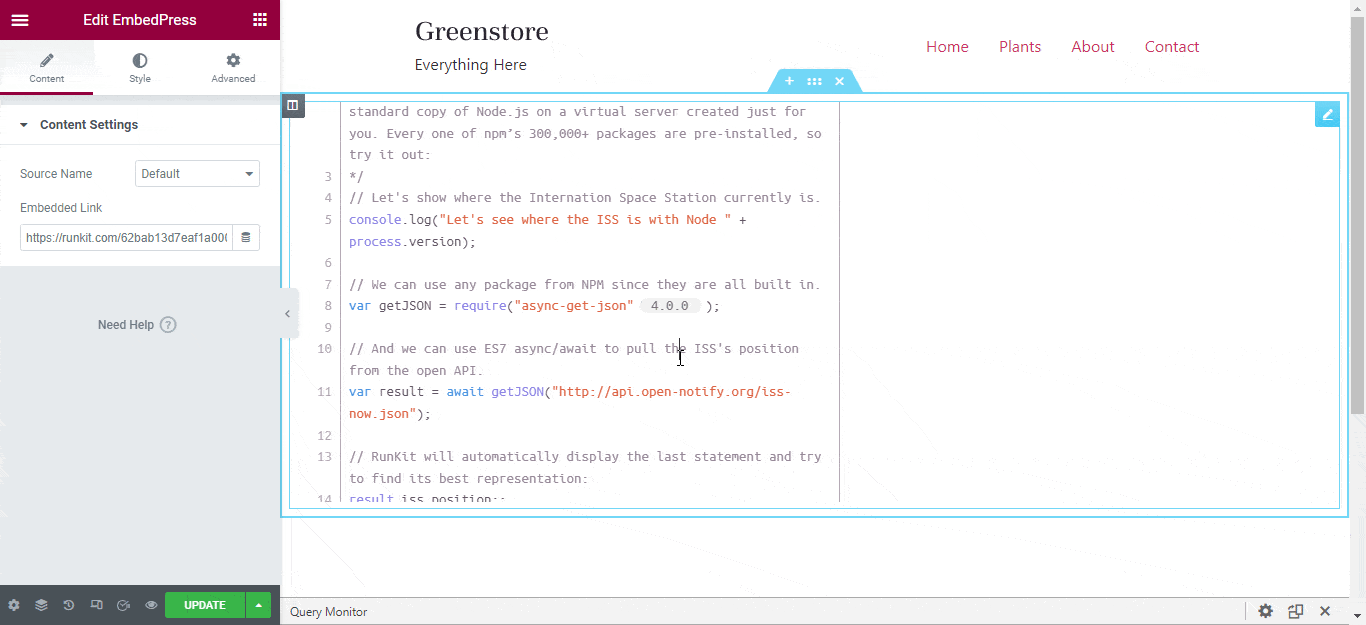Viewport: 1366px width, 625px height.
Task: Switch to the Advanced tab
Action: point(233,69)
